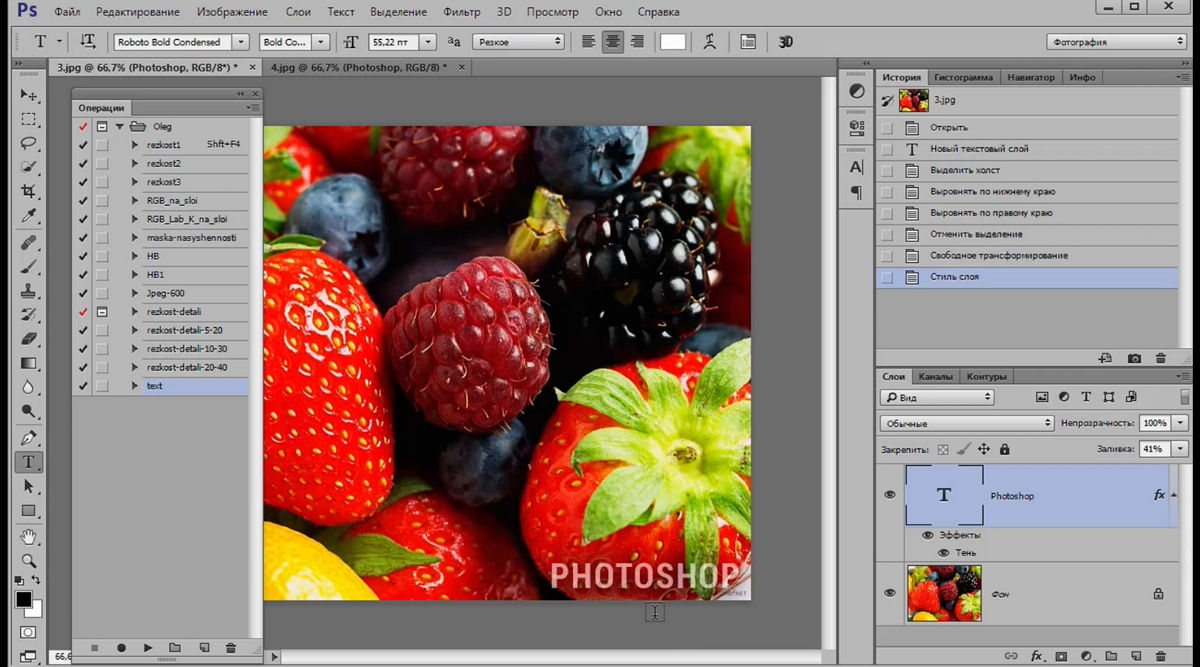Open warp text option
Screen dimensions: 1200x667
(x=710, y=42)
